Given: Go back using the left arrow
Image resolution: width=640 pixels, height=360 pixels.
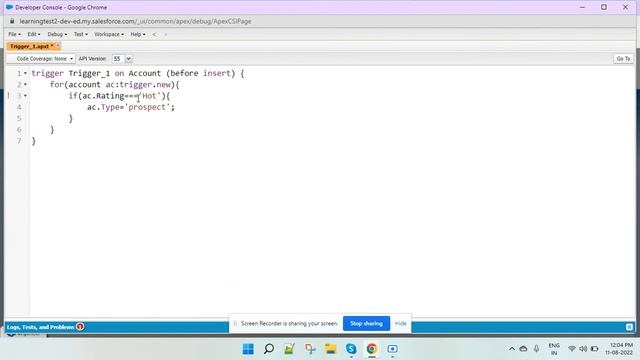Looking at the screenshot, I should pos(154,34).
